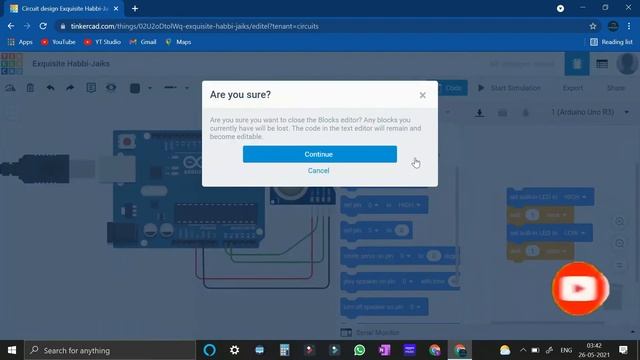
Task: Open the Windows Start menu
Action: (x=12, y=350)
